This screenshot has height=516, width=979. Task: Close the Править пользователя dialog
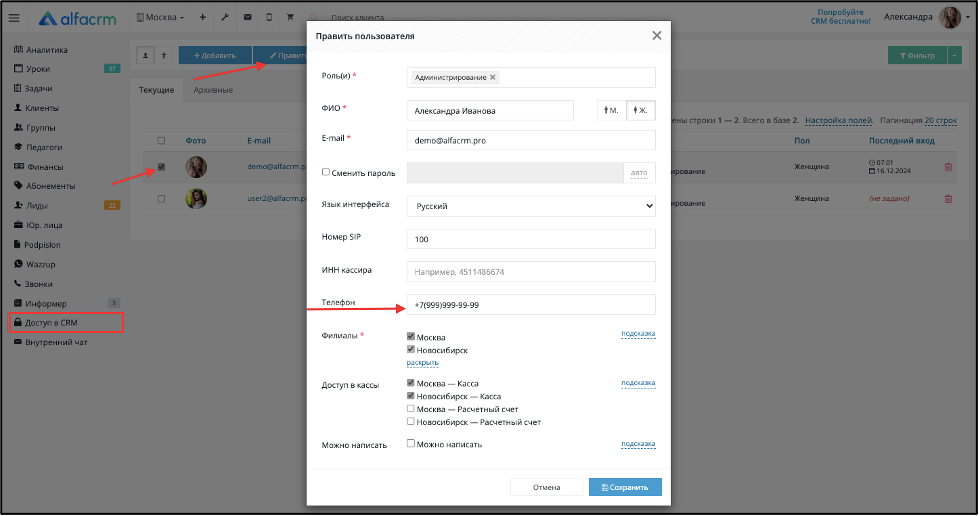(x=657, y=36)
